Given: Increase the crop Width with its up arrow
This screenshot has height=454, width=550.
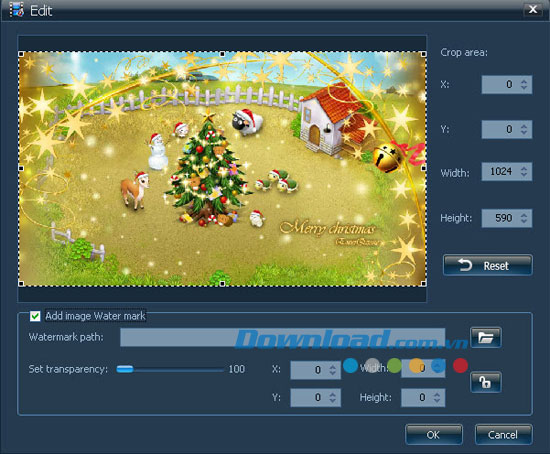Looking at the screenshot, I should click(x=524, y=168).
